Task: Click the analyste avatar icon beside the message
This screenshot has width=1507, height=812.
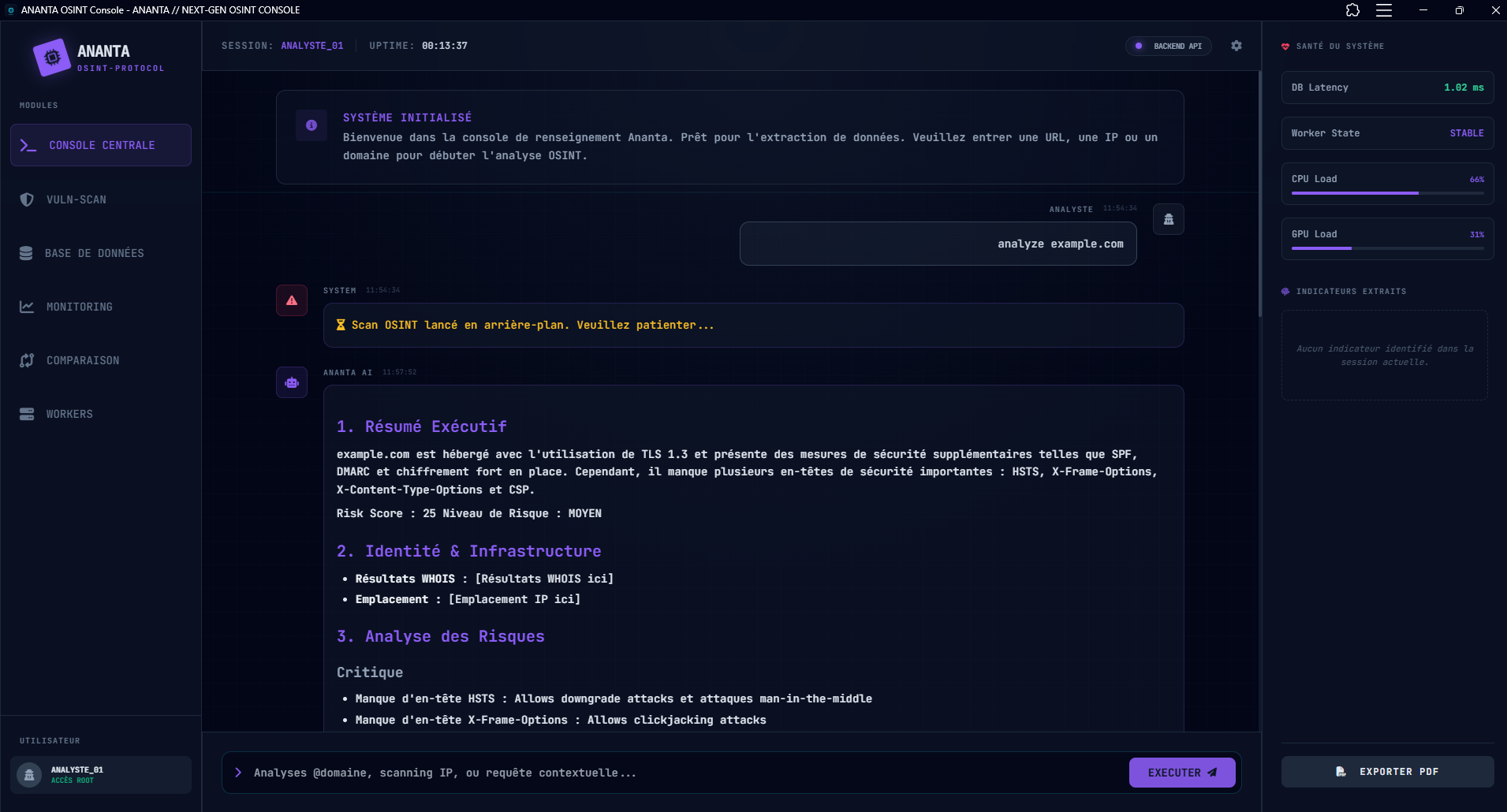Action: point(1169,219)
